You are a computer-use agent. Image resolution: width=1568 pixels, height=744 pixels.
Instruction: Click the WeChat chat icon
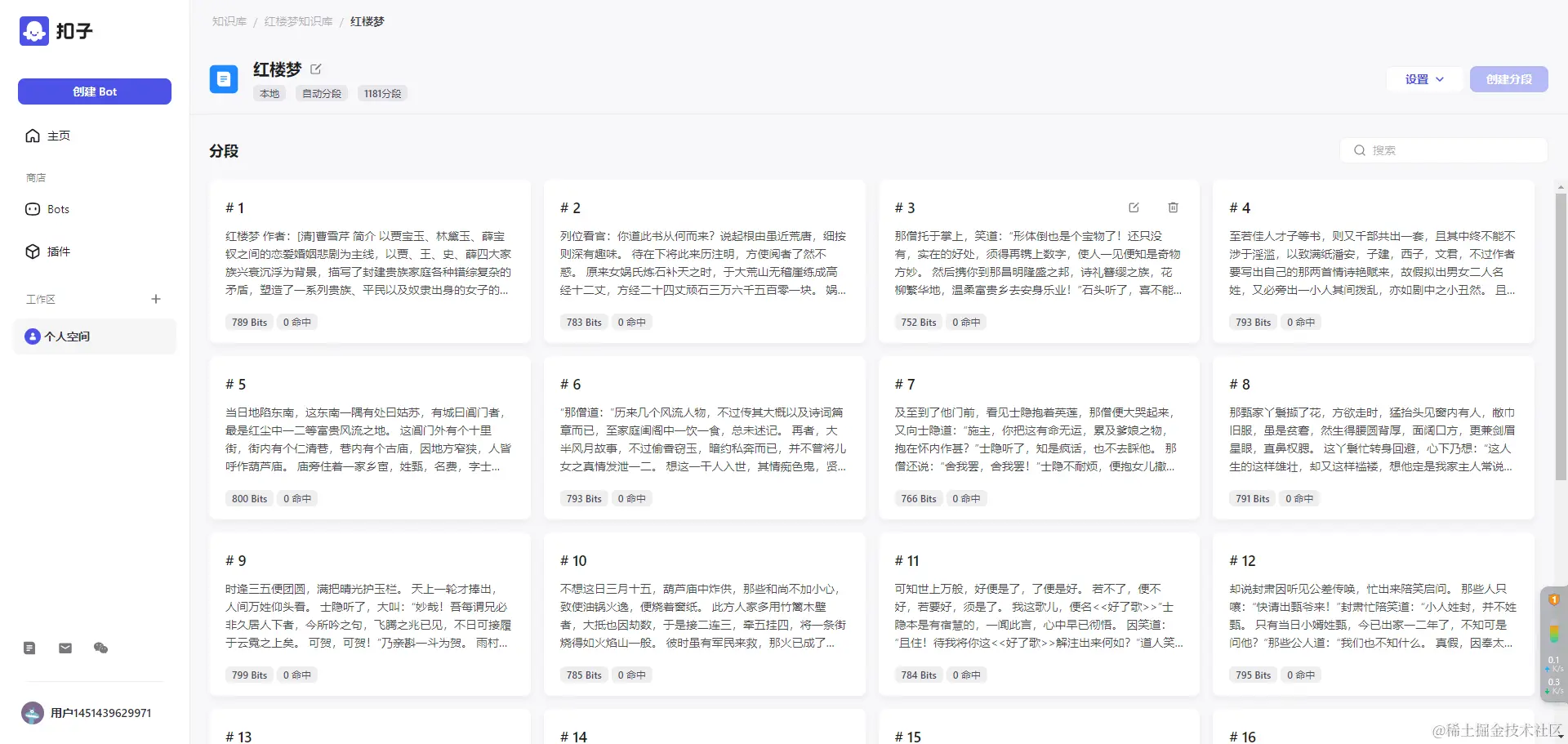click(101, 648)
